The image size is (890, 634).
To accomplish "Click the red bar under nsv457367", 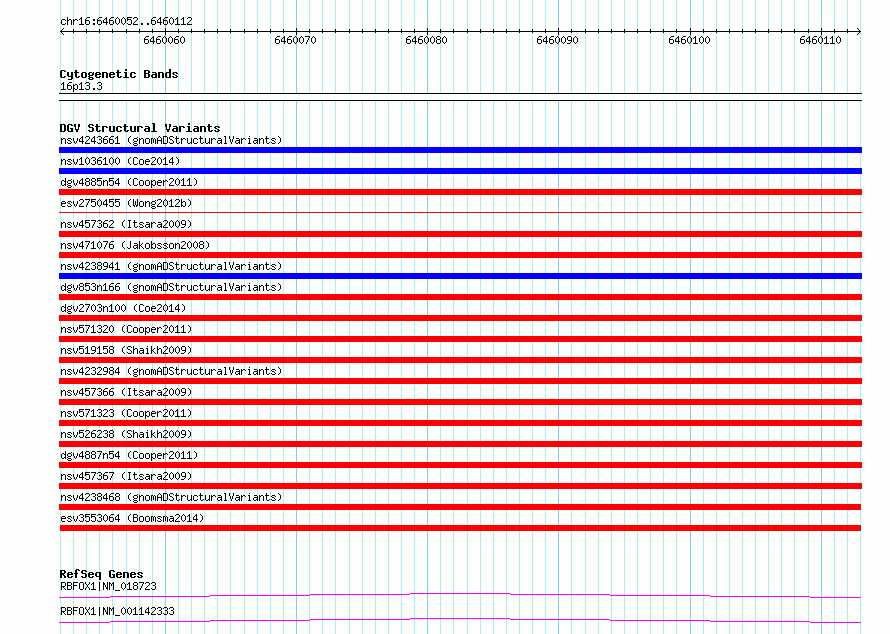I will pyautogui.click(x=460, y=486).
